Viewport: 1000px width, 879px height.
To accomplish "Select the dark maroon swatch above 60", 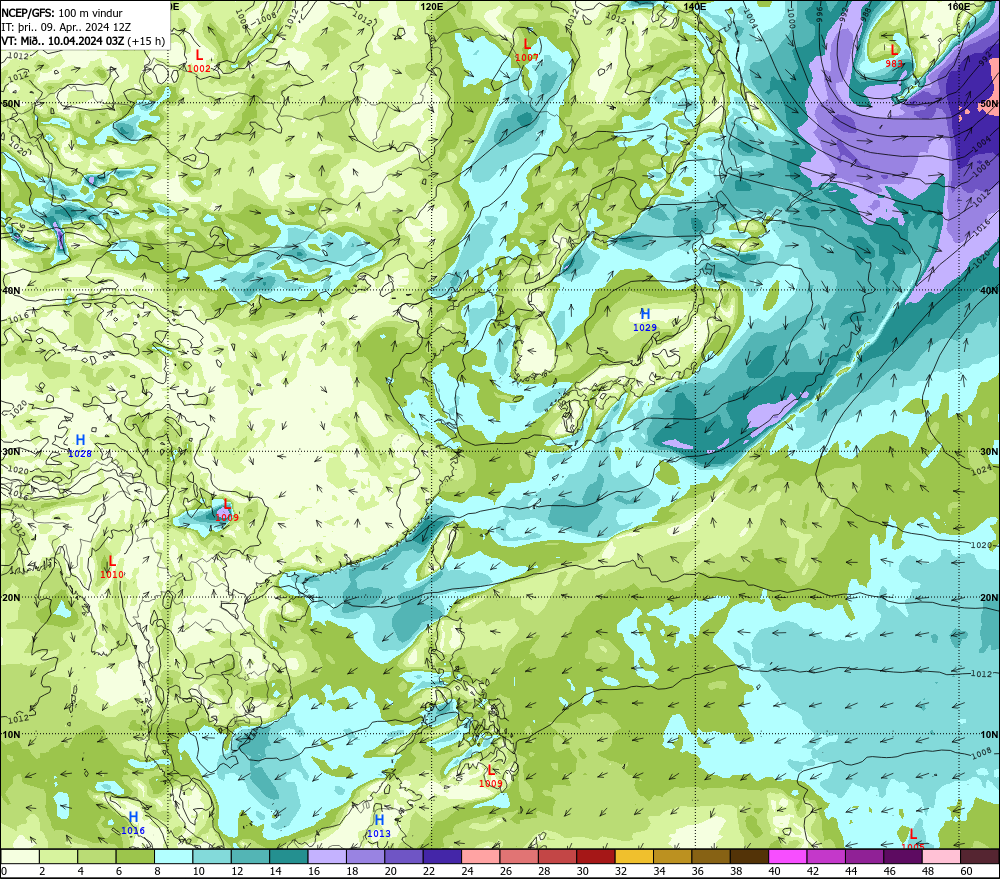I will pos(980,857).
